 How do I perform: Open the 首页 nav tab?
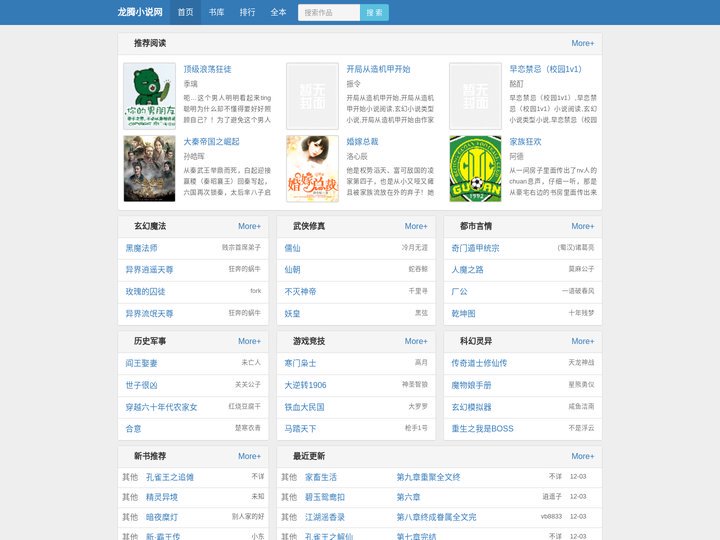(x=186, y=12)
